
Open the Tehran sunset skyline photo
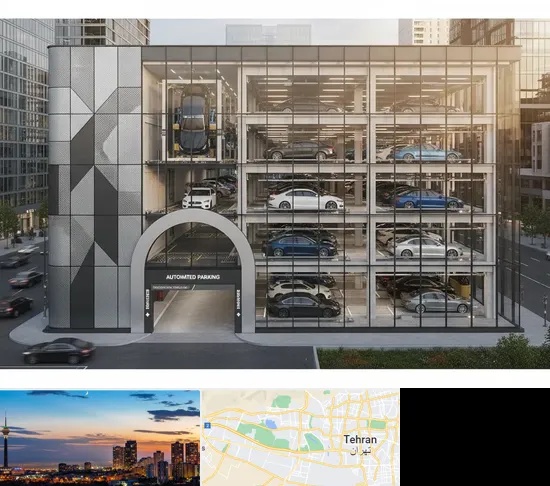tap(100, 437)
